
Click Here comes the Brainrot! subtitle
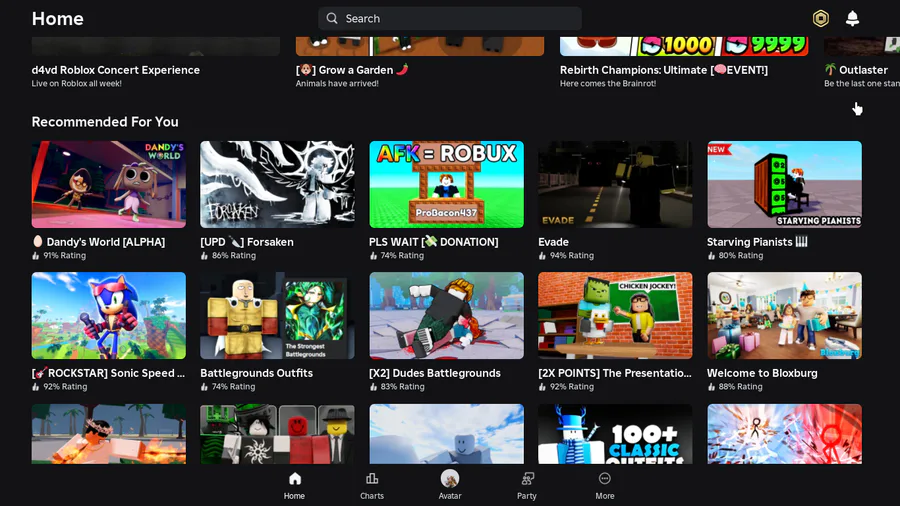click(608, 84)
